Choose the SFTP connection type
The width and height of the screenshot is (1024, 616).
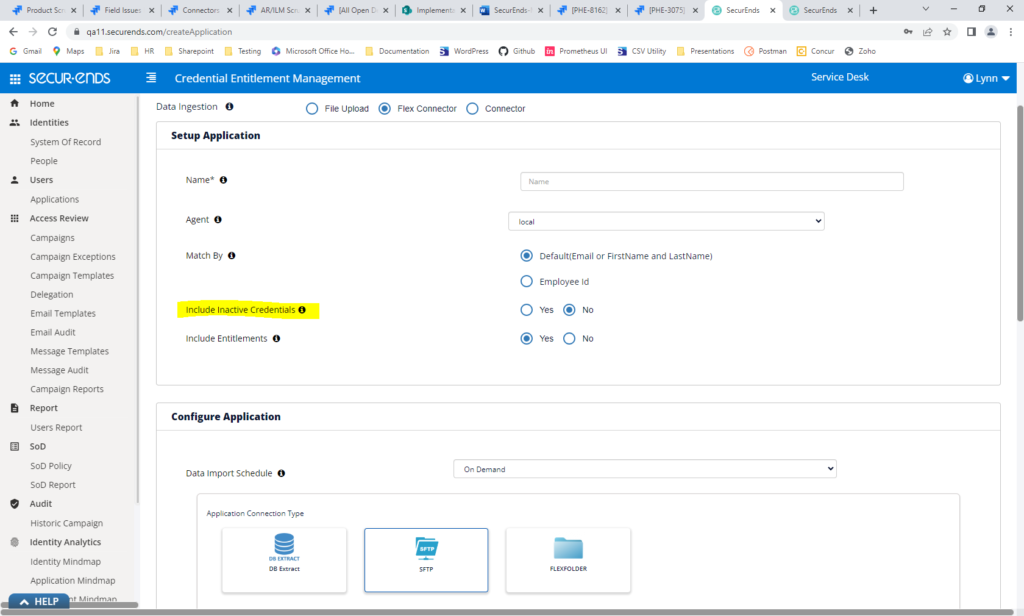click(426, 560)
